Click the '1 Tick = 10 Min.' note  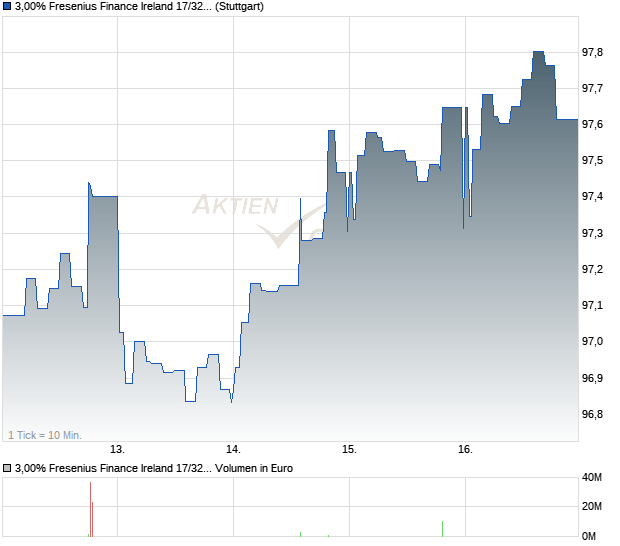45,435
